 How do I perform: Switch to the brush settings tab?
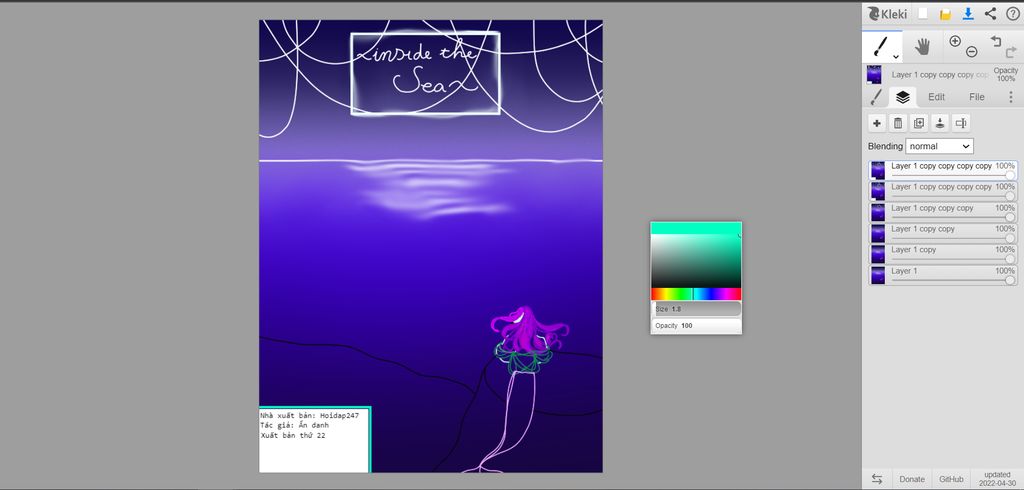click(x=876, y=97)
